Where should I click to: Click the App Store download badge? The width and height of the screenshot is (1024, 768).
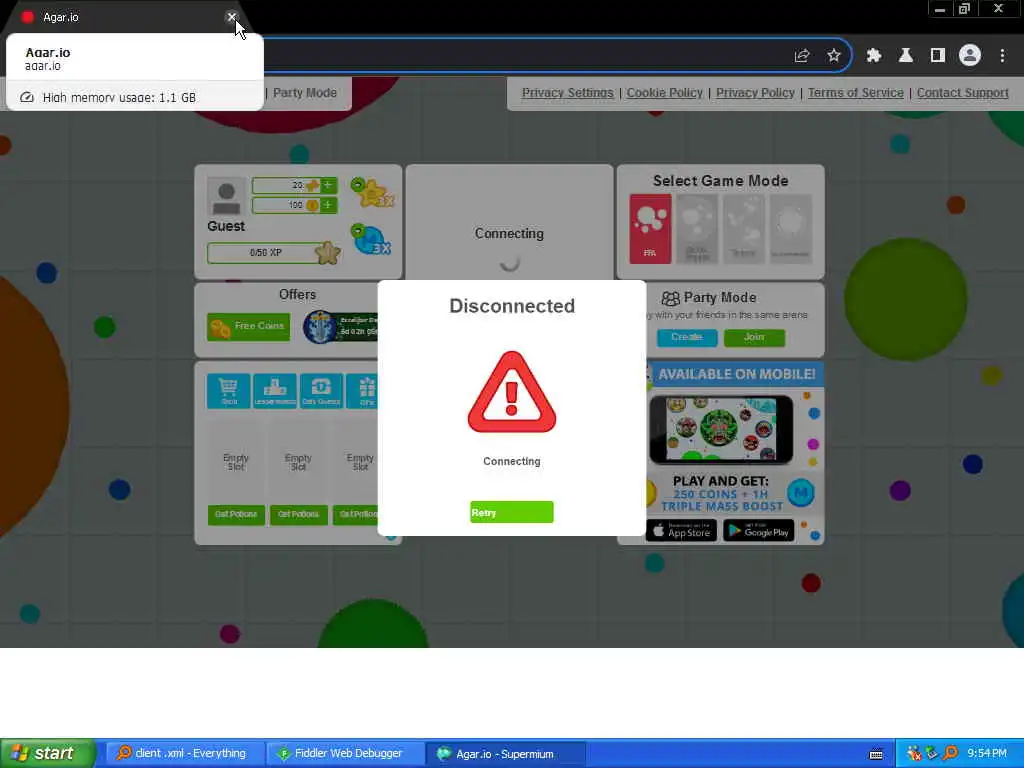pyautogui.click(x=681, y=531)
